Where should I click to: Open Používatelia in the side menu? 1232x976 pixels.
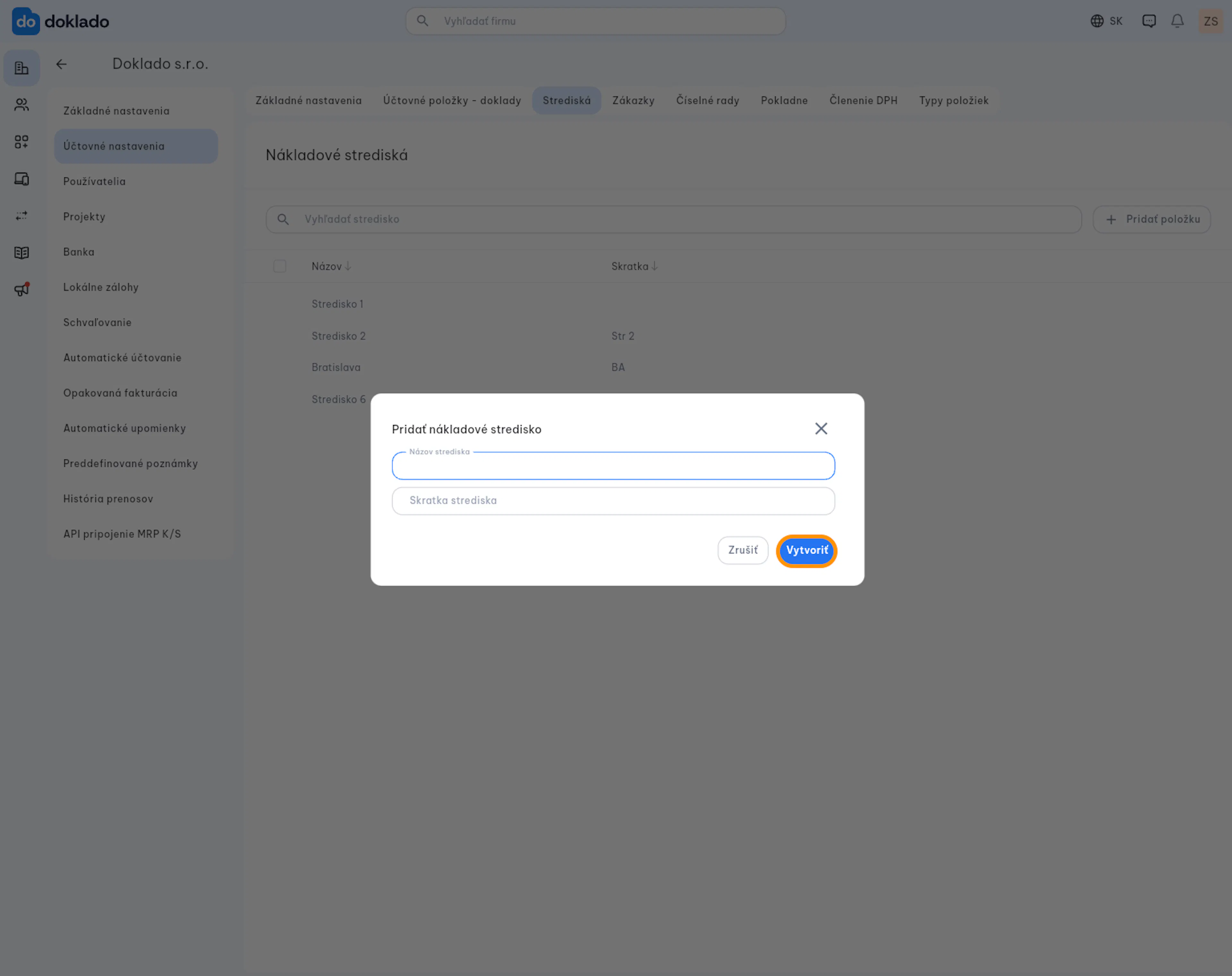pyautogui.click(x=136, y=182)
